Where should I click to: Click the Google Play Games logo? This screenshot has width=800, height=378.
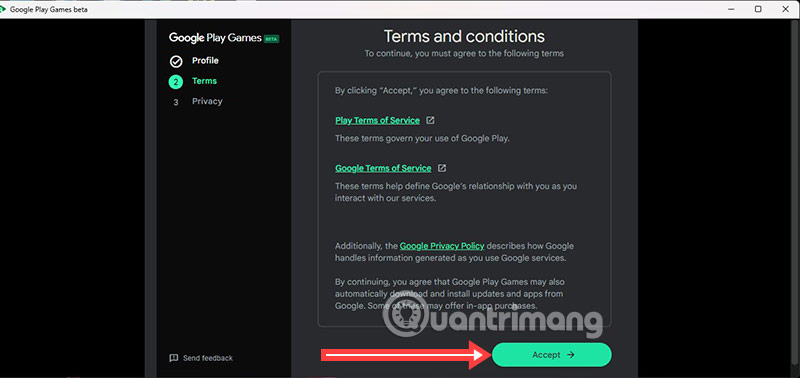(x=215, y=38)
